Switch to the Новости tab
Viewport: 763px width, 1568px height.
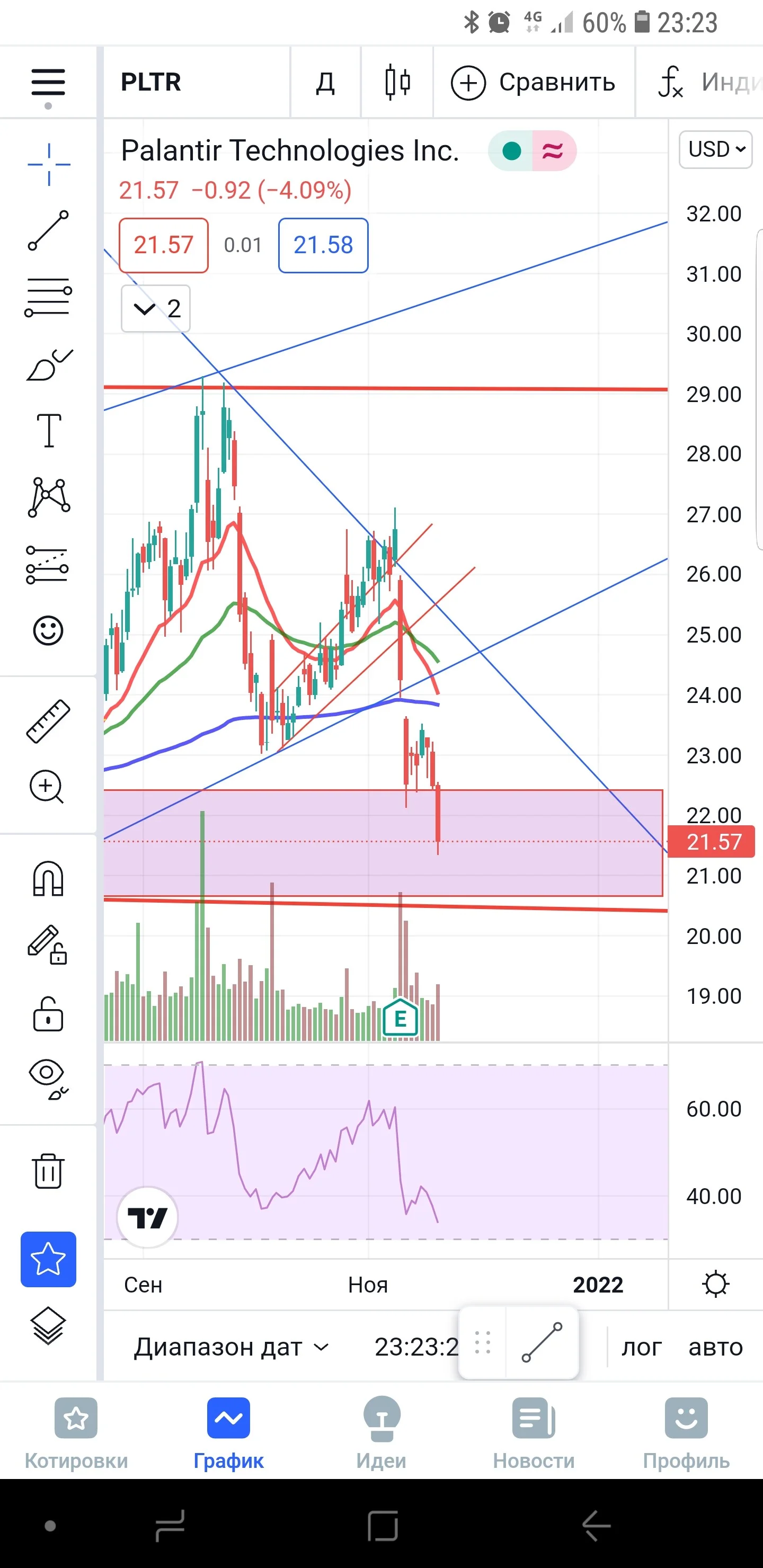coord(534,1433)
